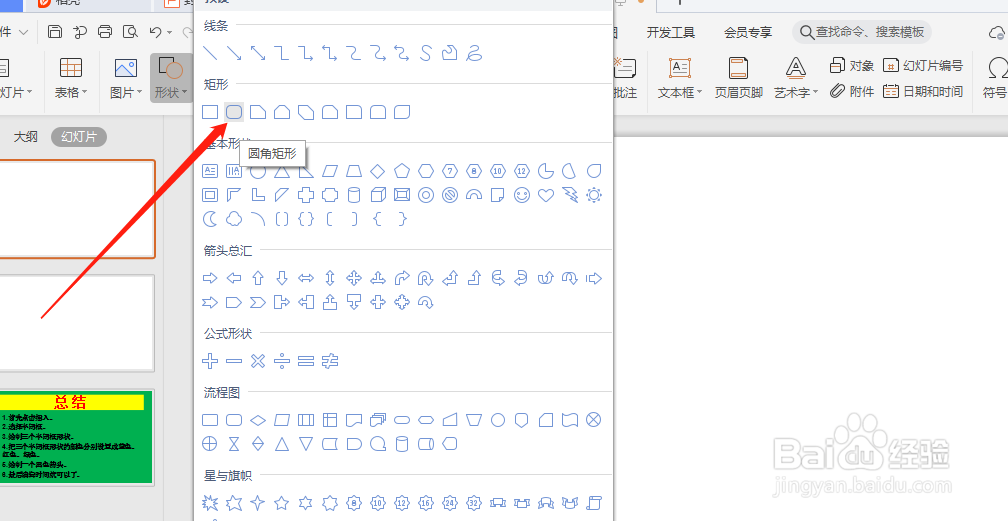
Task: Select the snip single corner rectangle
Action: tap(258, 112)
